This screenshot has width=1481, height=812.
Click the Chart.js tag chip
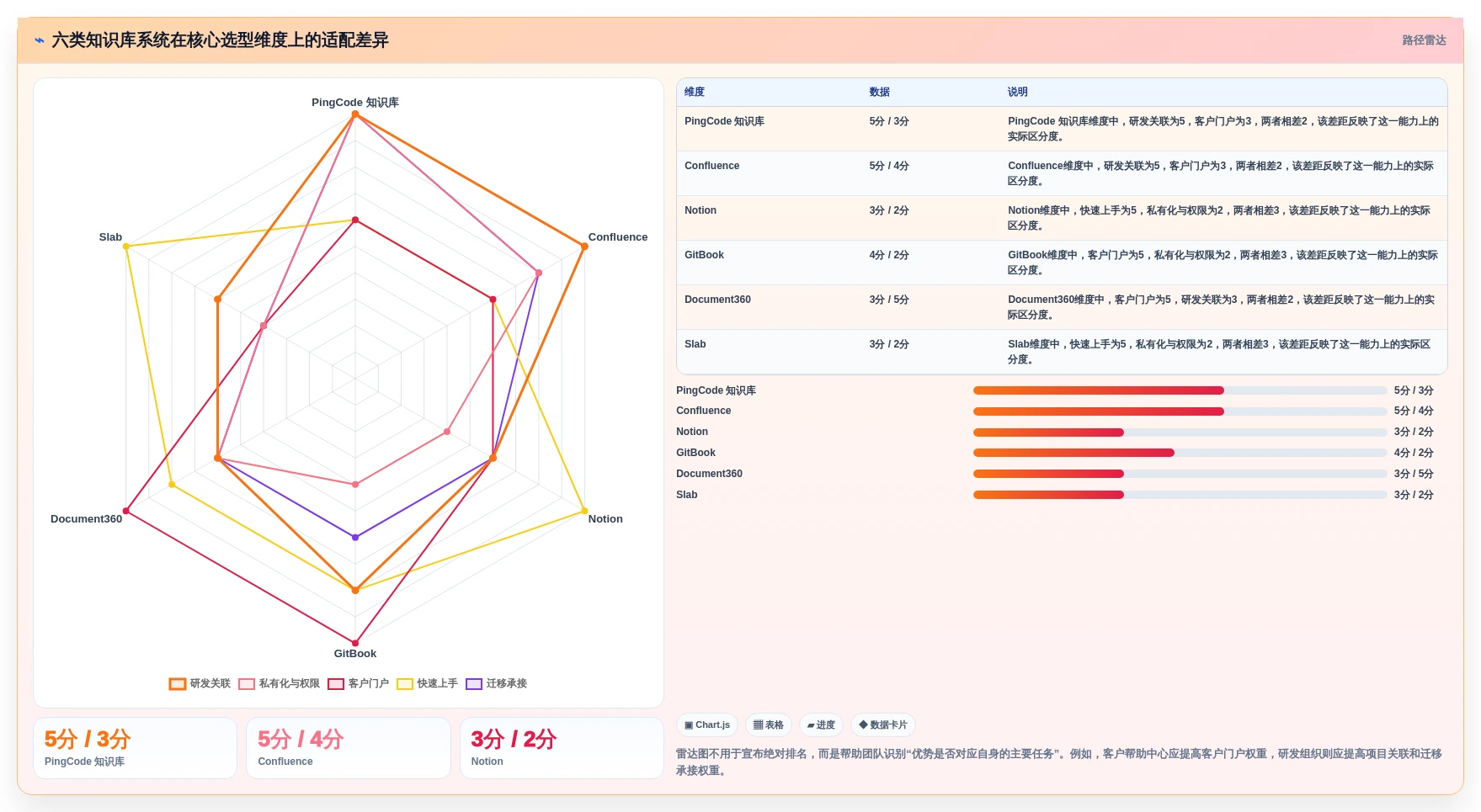707,724
